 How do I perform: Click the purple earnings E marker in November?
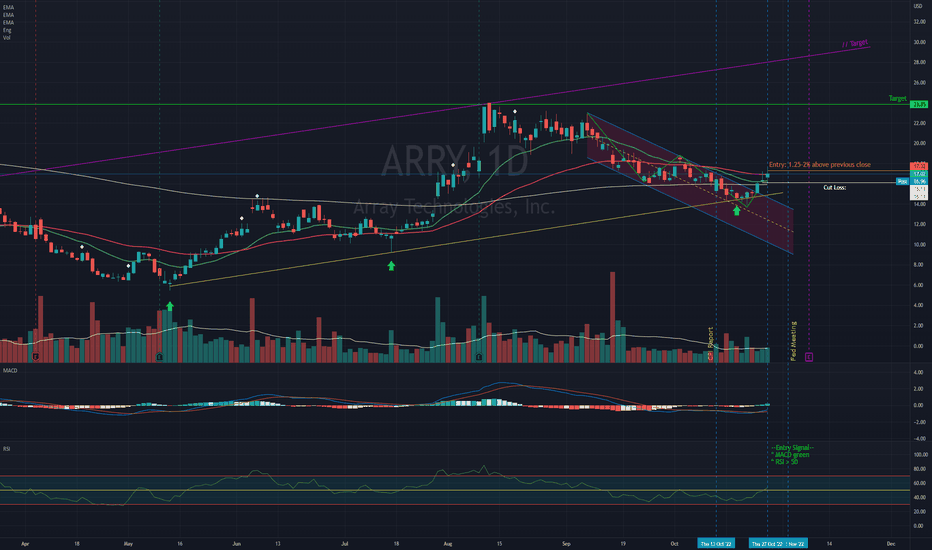(809, 357)
